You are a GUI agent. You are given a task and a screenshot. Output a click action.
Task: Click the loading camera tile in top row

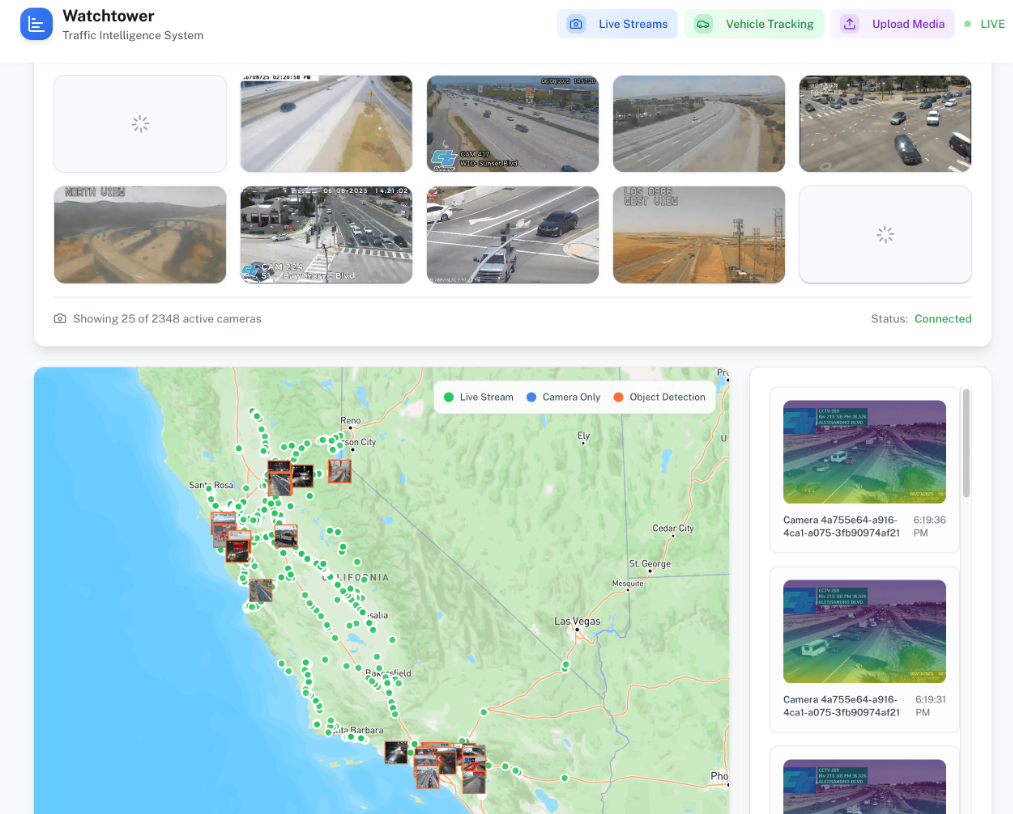pyautogui.click(x=140, y=123)
